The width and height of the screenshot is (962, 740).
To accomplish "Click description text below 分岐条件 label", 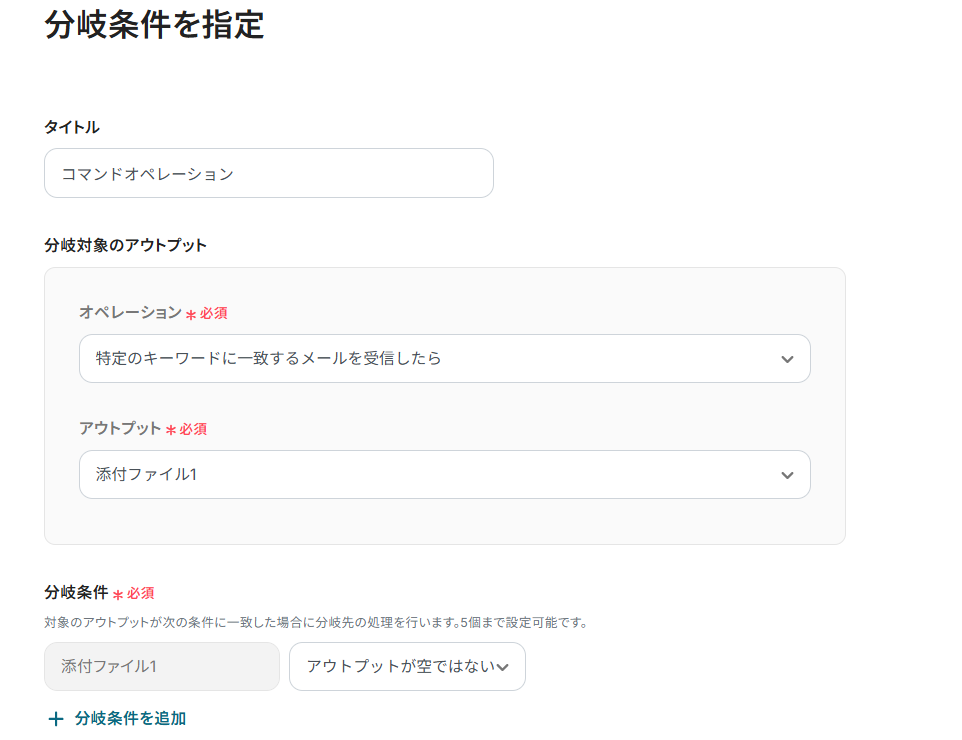I will (x=315, y=622).
